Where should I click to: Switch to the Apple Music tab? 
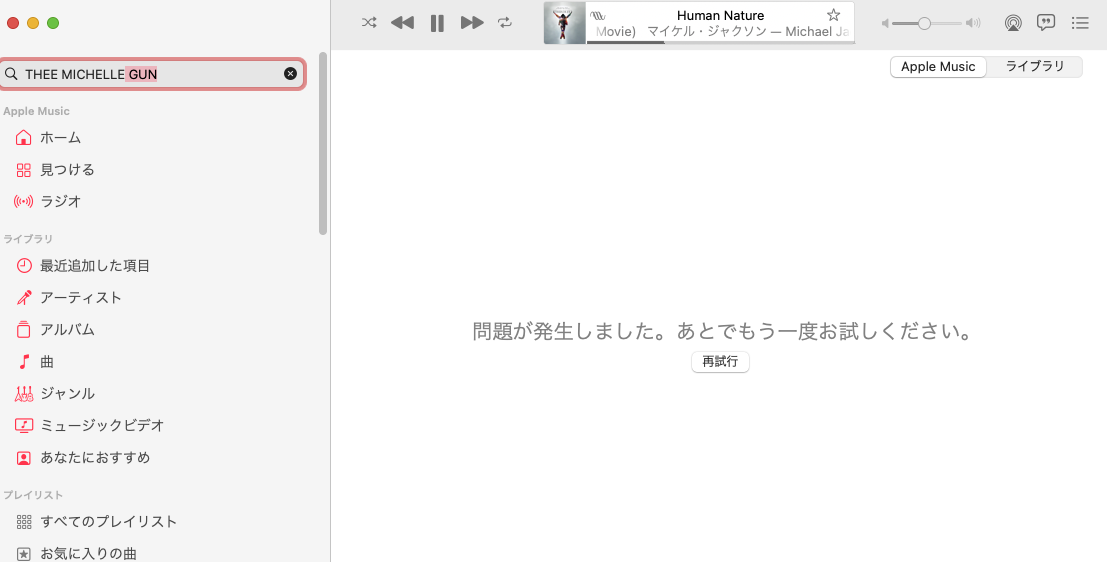(938, 67)
